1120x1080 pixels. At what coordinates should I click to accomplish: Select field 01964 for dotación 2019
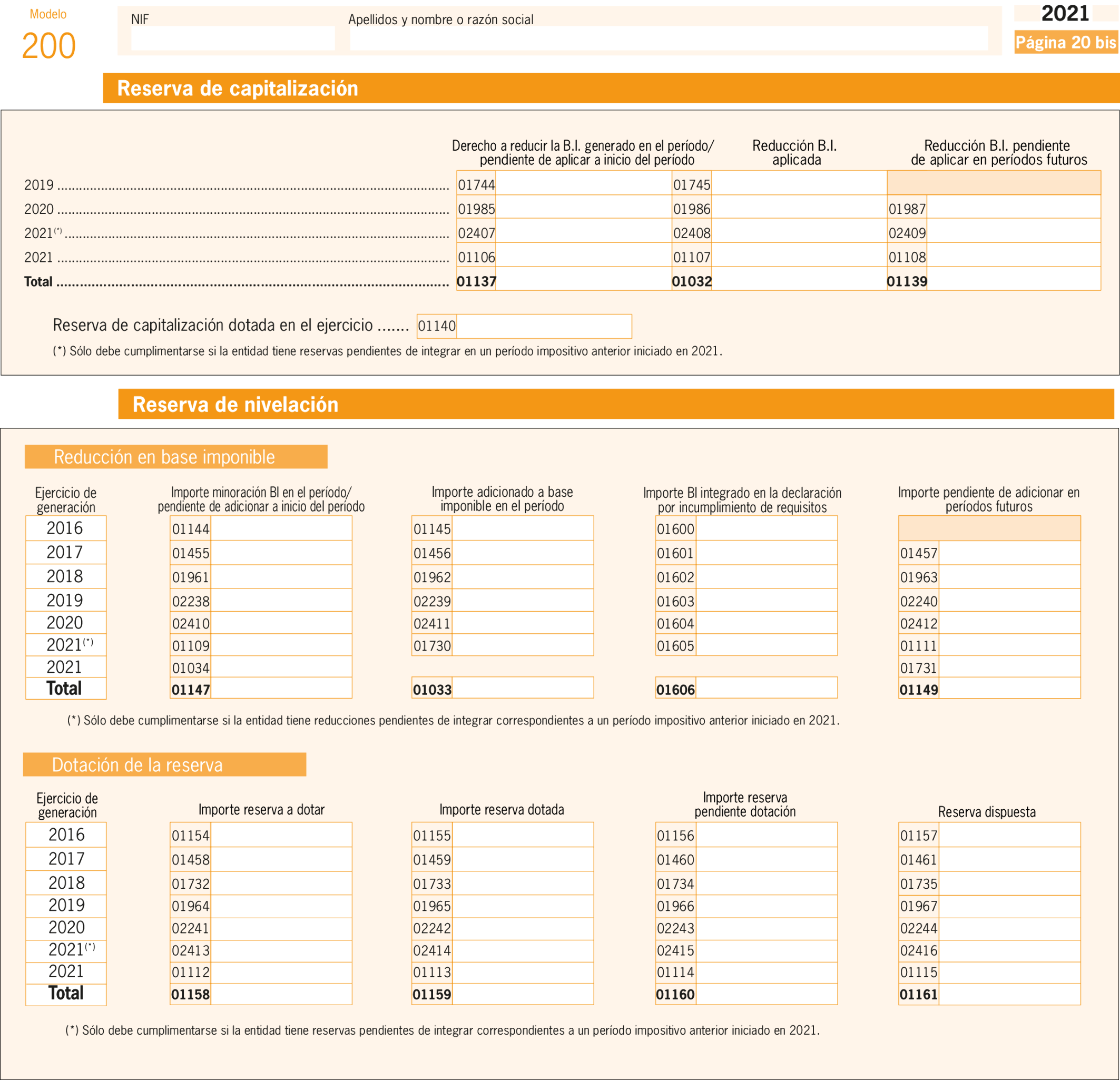tap(281, 906)
